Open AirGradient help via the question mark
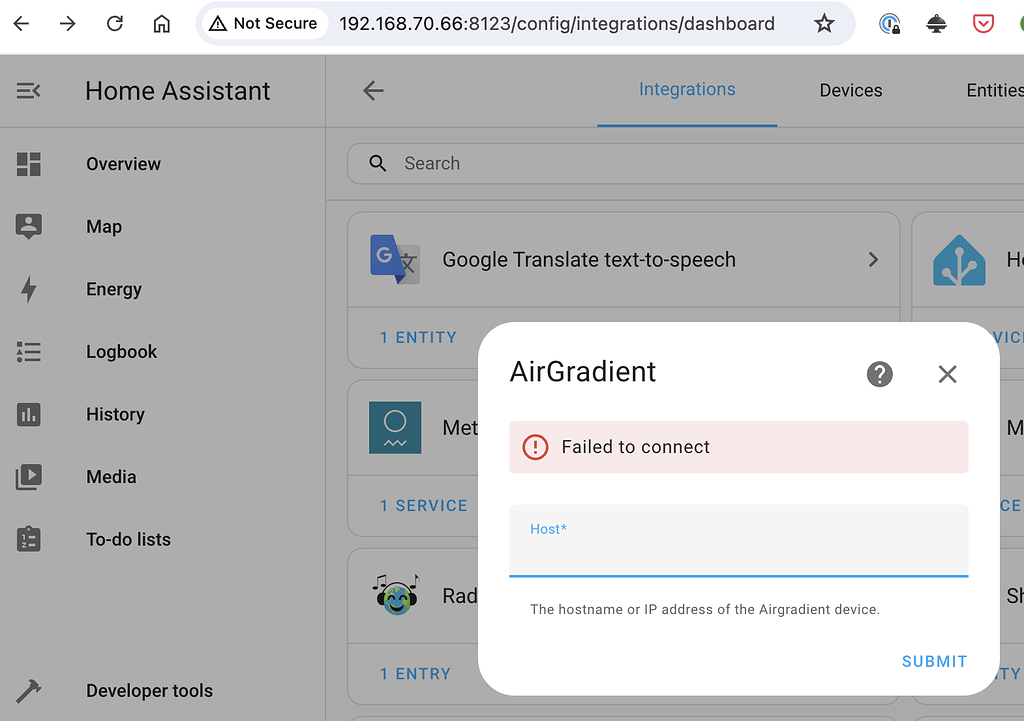The image size is (1024, 721). pos(879,374)
